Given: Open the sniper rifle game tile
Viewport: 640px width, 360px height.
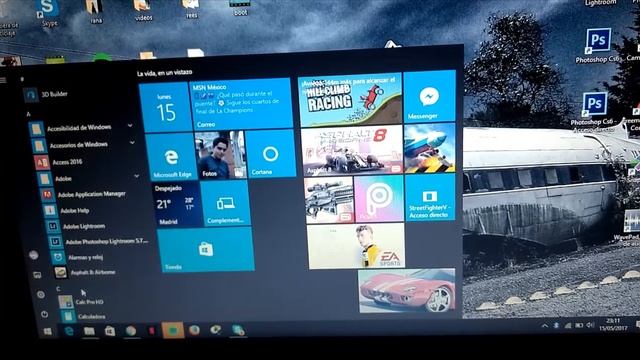Looking at the screenshot, I should coord(329,200).
